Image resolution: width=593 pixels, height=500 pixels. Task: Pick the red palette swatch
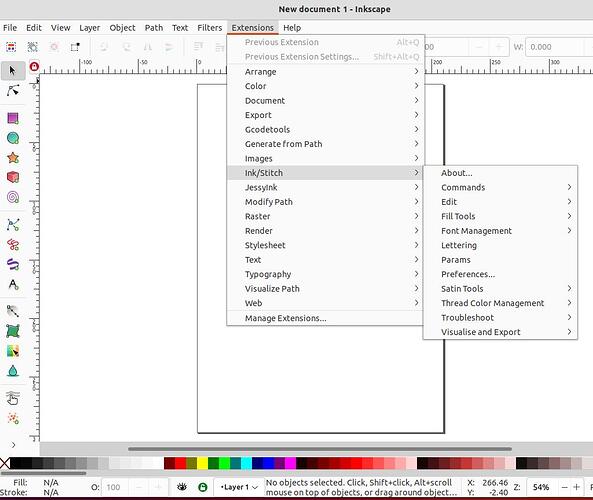tap(181, 463)
